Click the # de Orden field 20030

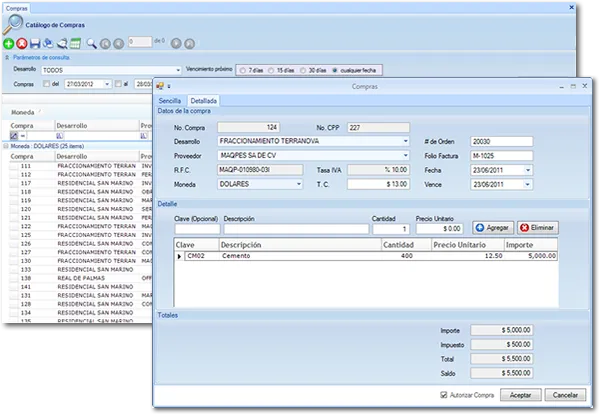[502, 142]
